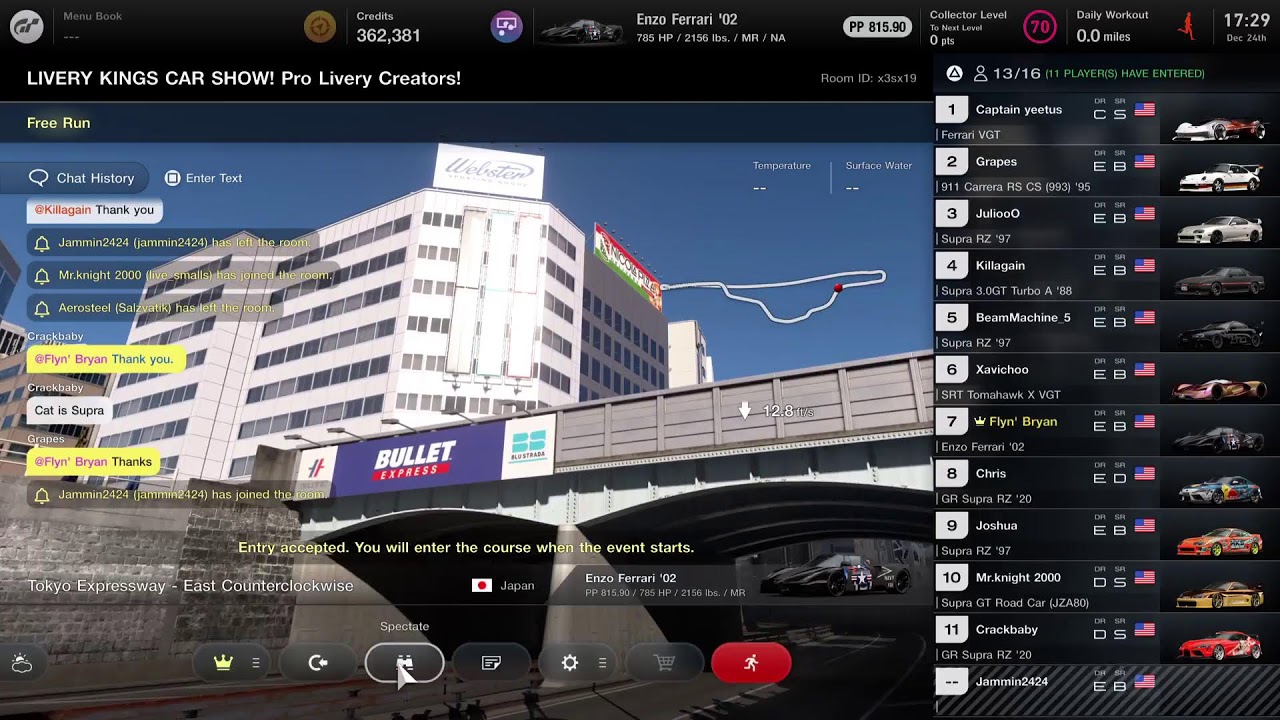Click the bell icon for Aerosteel left
This screenshot has width=1280, height=720.
point(42,309)
